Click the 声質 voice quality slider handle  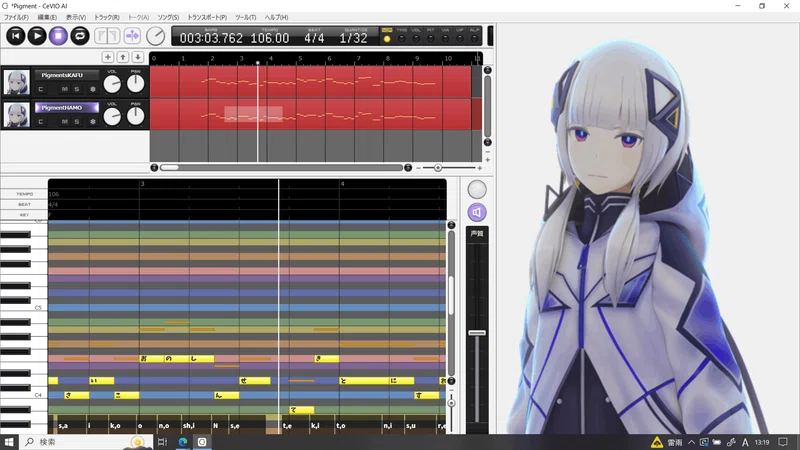tap(477, 333)
